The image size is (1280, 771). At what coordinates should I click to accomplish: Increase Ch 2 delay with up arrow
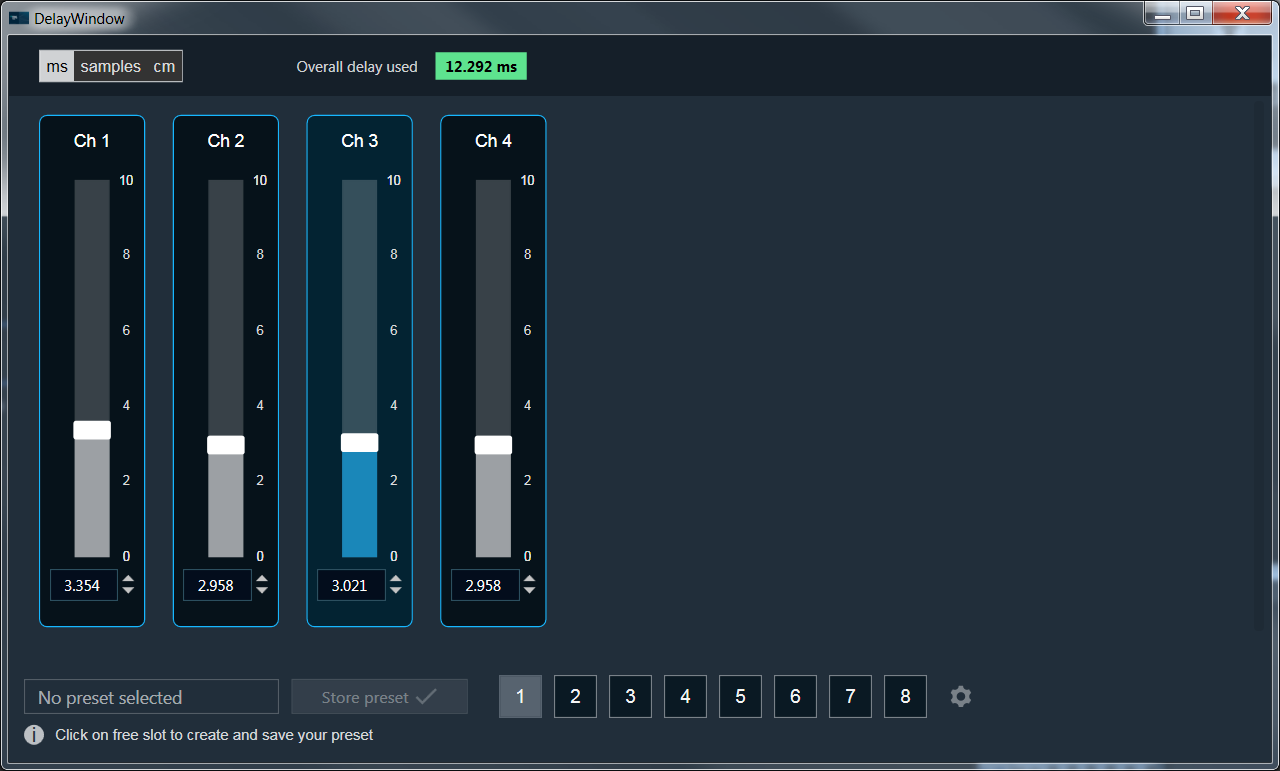[262, 579]
